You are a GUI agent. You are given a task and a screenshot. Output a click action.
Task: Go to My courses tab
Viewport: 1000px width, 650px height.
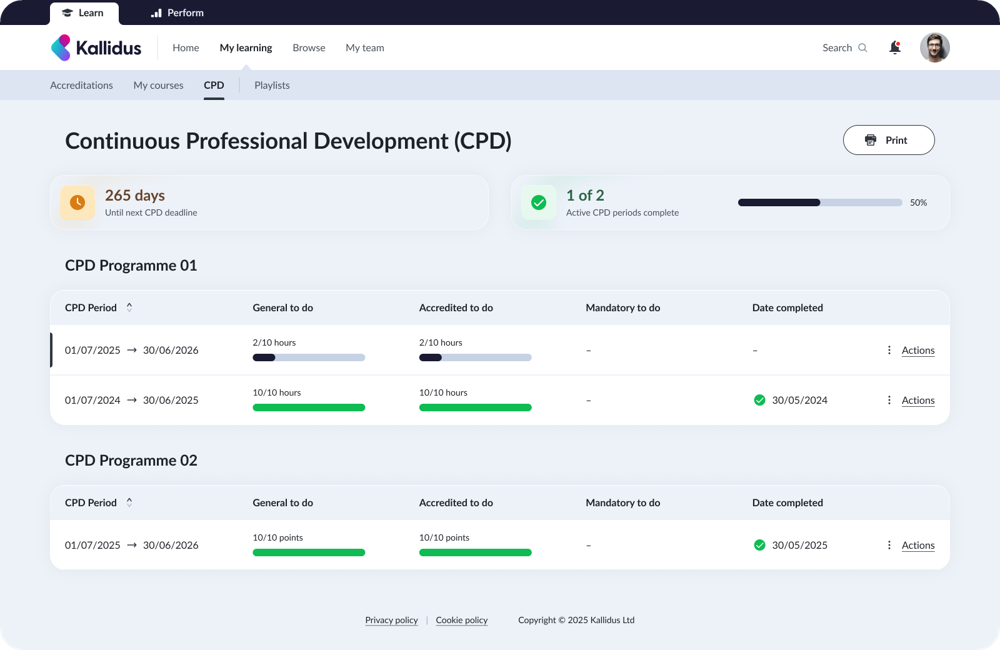click(x=158, y=85)
